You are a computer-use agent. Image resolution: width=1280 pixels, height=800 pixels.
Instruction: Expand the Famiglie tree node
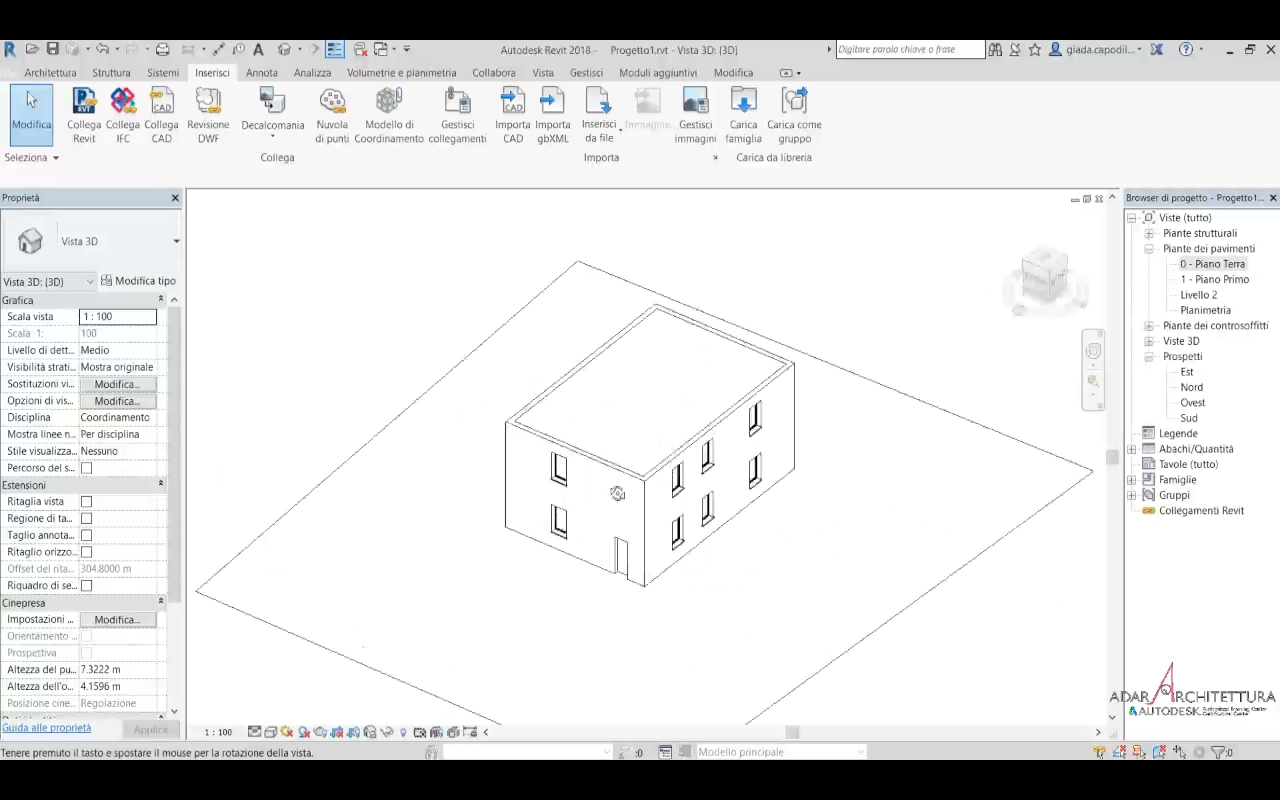click(1132, 480)
